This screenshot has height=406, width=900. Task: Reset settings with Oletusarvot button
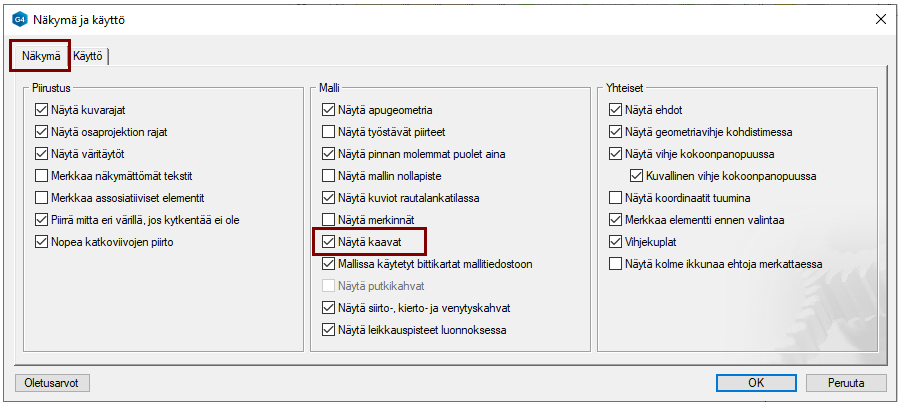53,383
